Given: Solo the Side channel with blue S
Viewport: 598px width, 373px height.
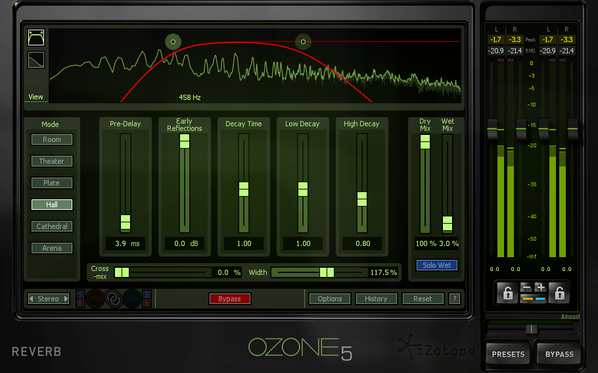Looking at the screenshot, I should [x=147, y=294].
